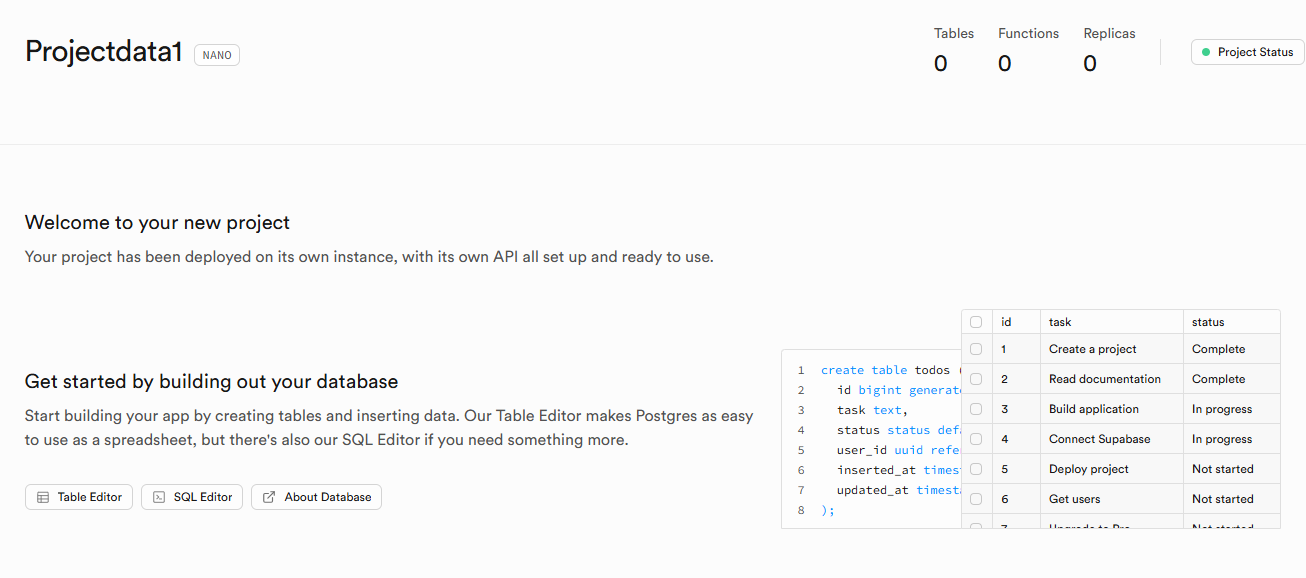Click the 'create table todos' code line
This screenshot has height=578, width=1306.
point(884,370)
